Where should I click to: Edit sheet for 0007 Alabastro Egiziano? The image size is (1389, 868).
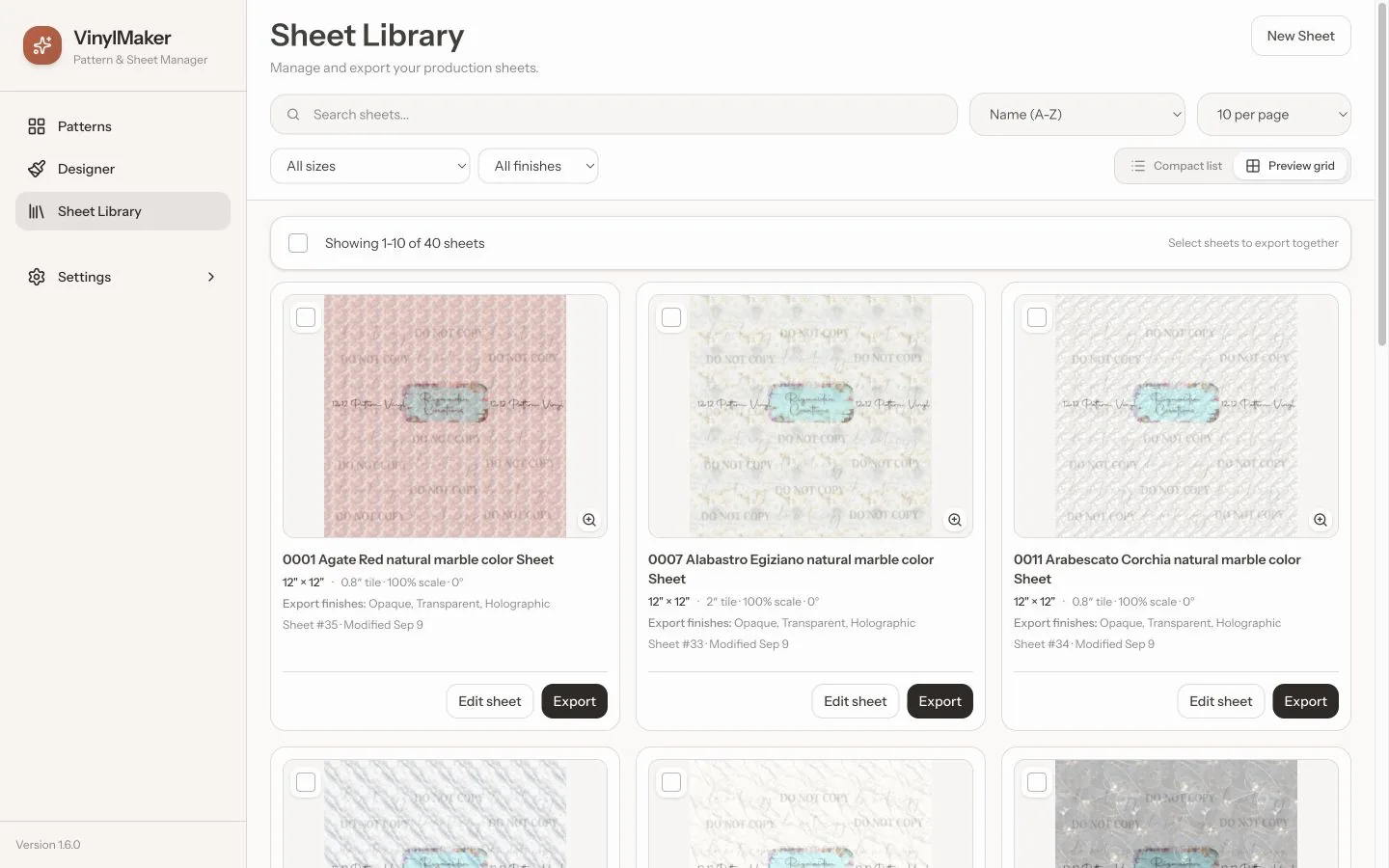pos(855,701)
